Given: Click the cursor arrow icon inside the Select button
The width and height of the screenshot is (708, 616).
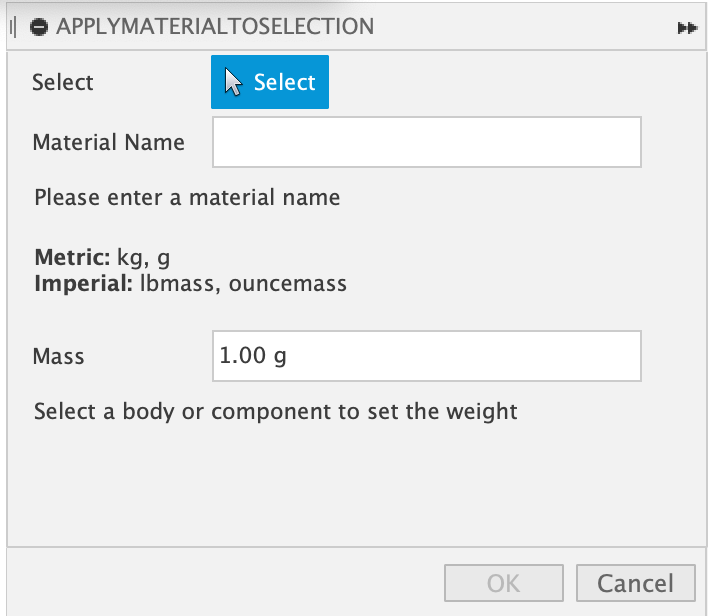Looking at the screenshot, I should (x=234, y=82).
